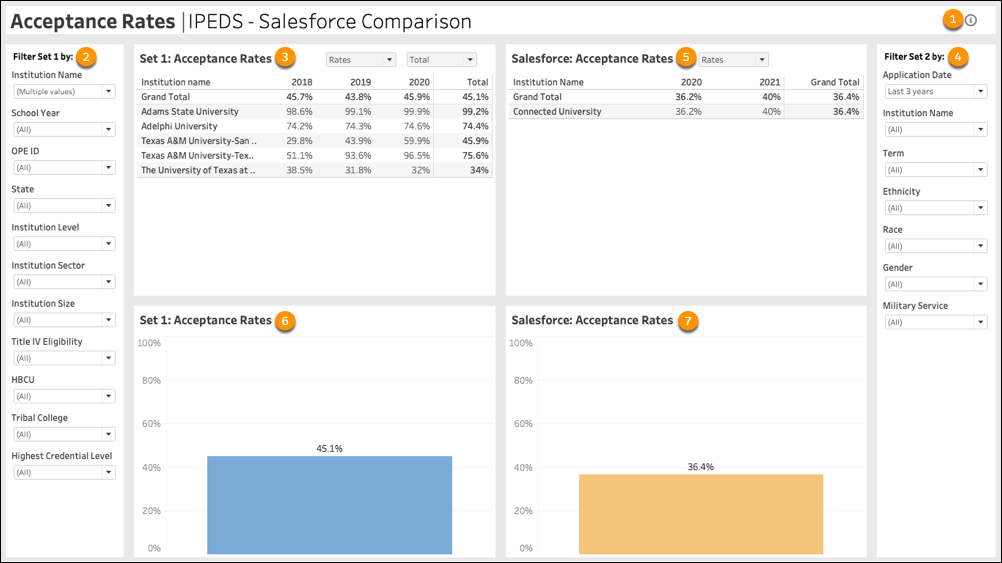The image size is (1002, 563).
Task: Expand the Tribal College dropdown
Action: pyautogui.click(x=64, y=435)
